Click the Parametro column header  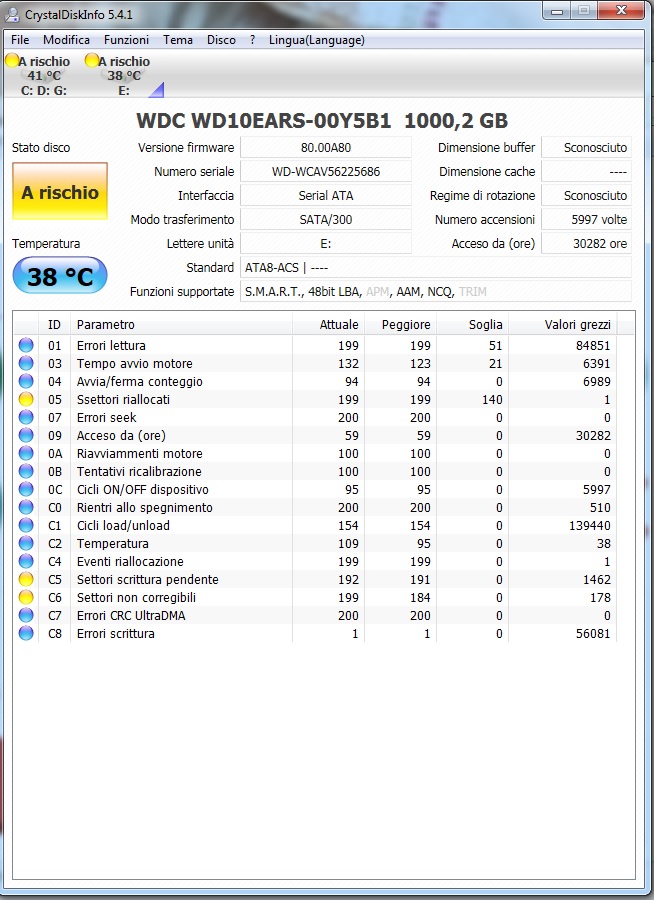[x=181, y=325]
